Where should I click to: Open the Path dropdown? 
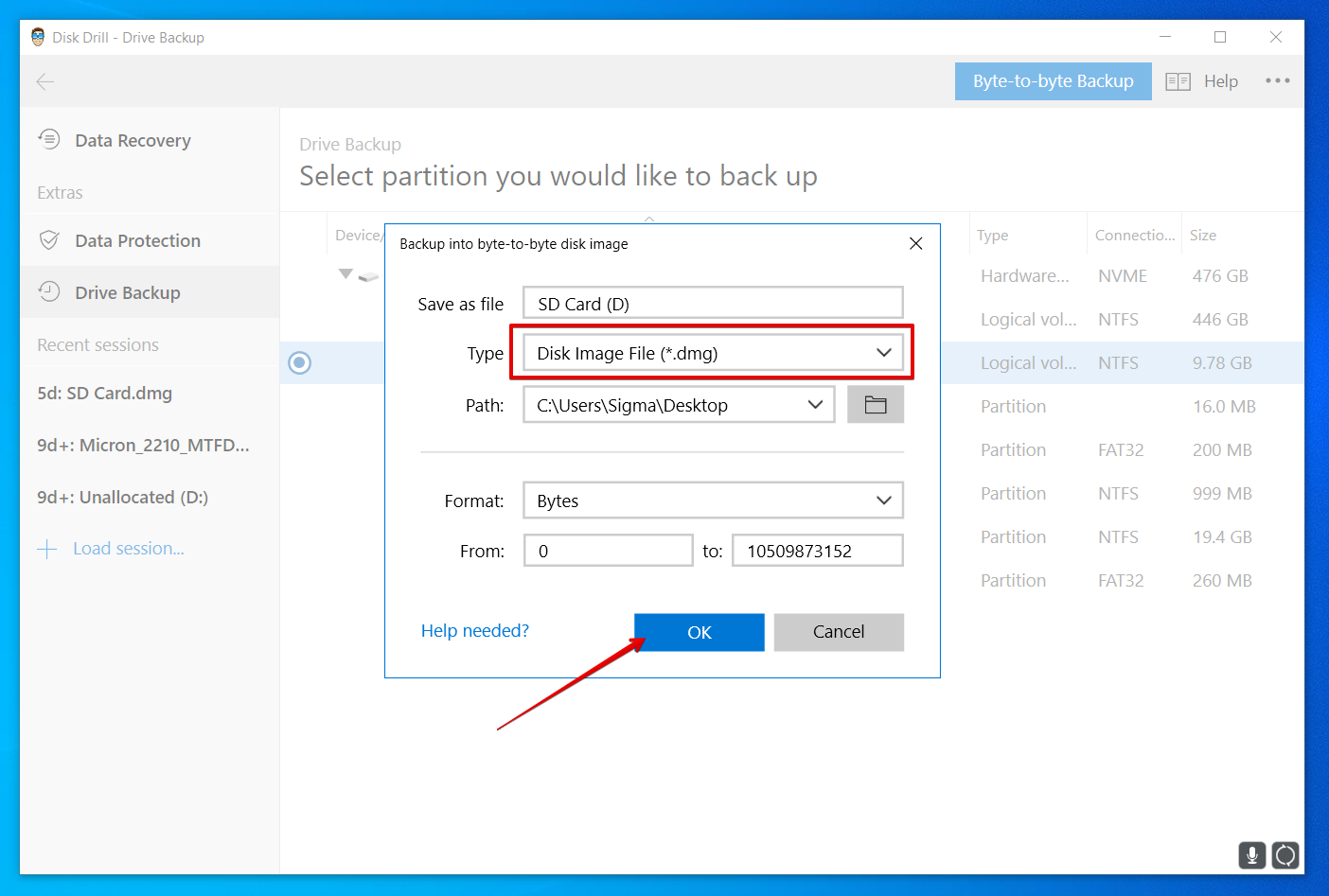[679, 405]
